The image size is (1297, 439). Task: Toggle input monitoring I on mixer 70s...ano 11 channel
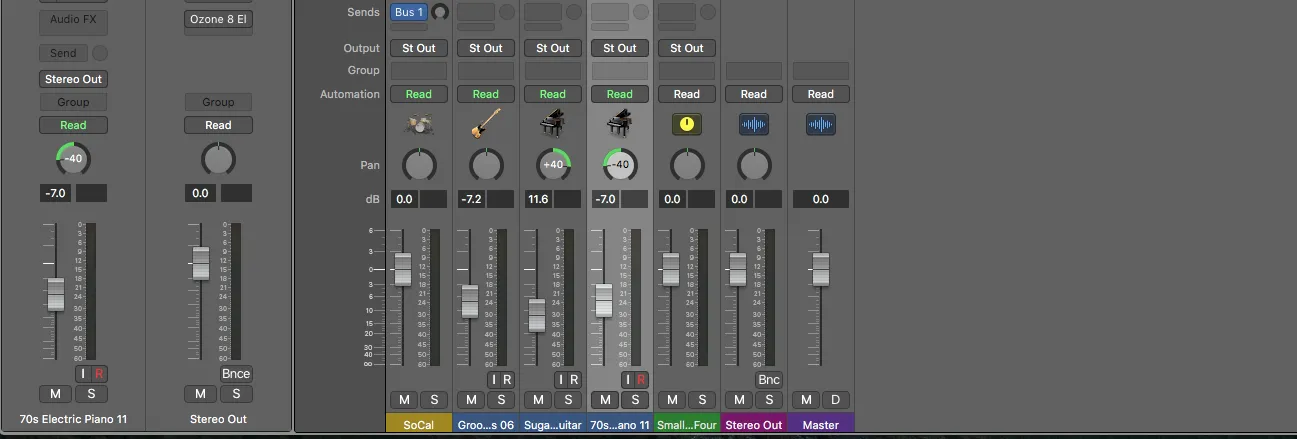click(x=627, y=380)
